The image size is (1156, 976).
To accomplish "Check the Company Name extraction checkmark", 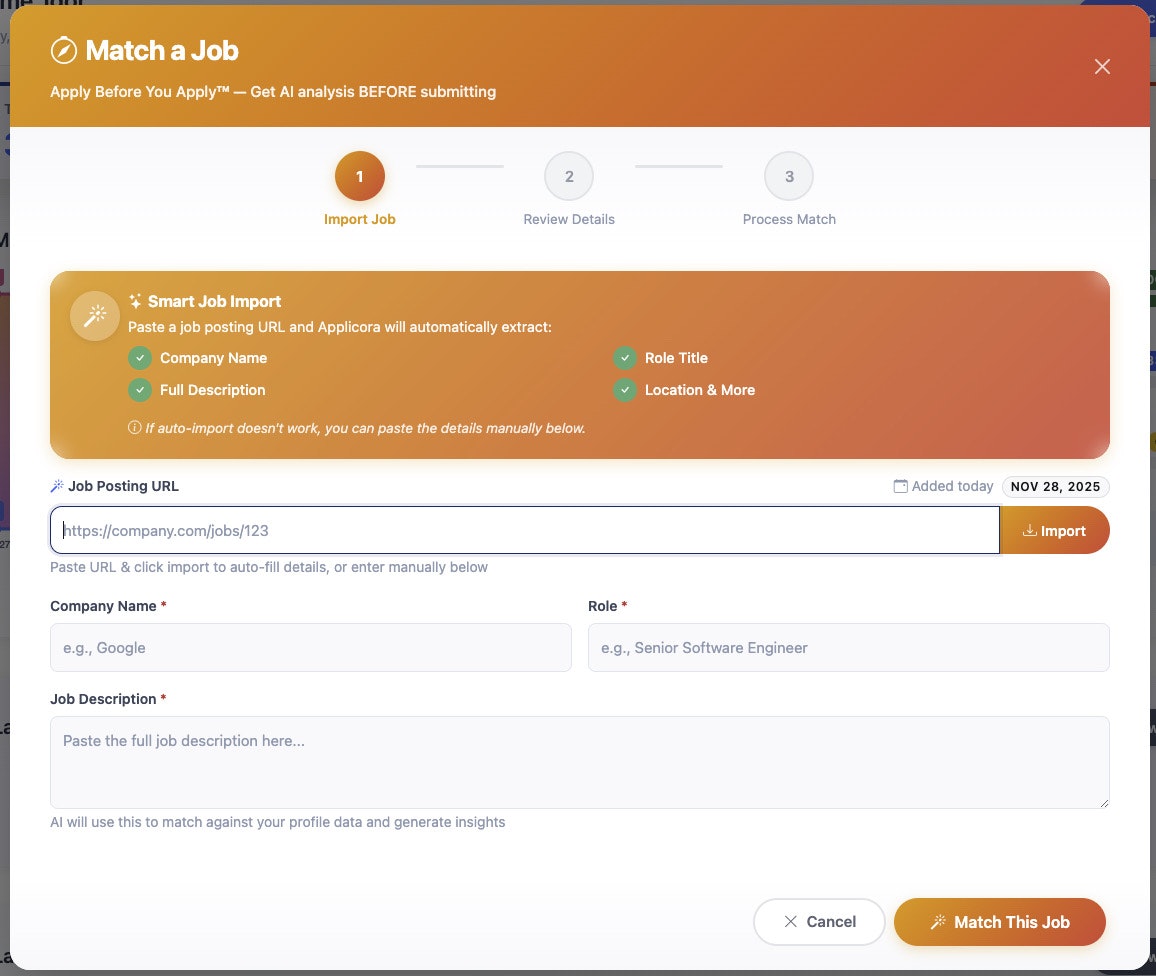I will (x=140, y=358).
